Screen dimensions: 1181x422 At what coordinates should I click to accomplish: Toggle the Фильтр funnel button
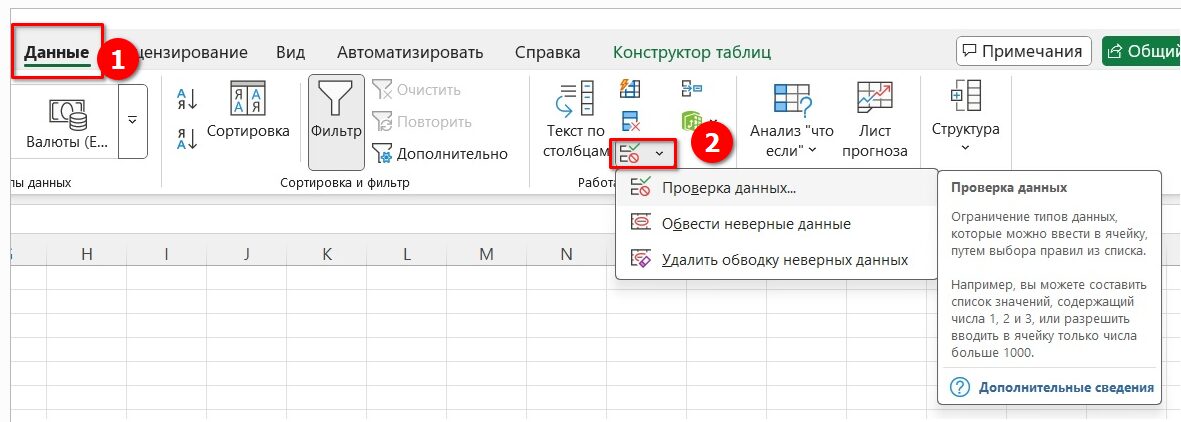(x=336, y=122)
